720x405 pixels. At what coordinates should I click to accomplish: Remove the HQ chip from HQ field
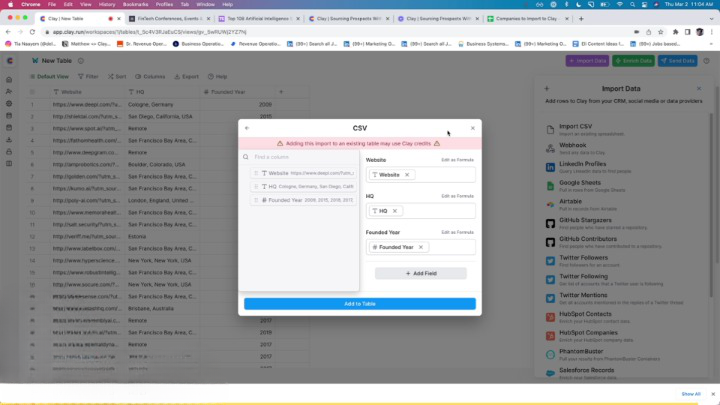[395, 211]
